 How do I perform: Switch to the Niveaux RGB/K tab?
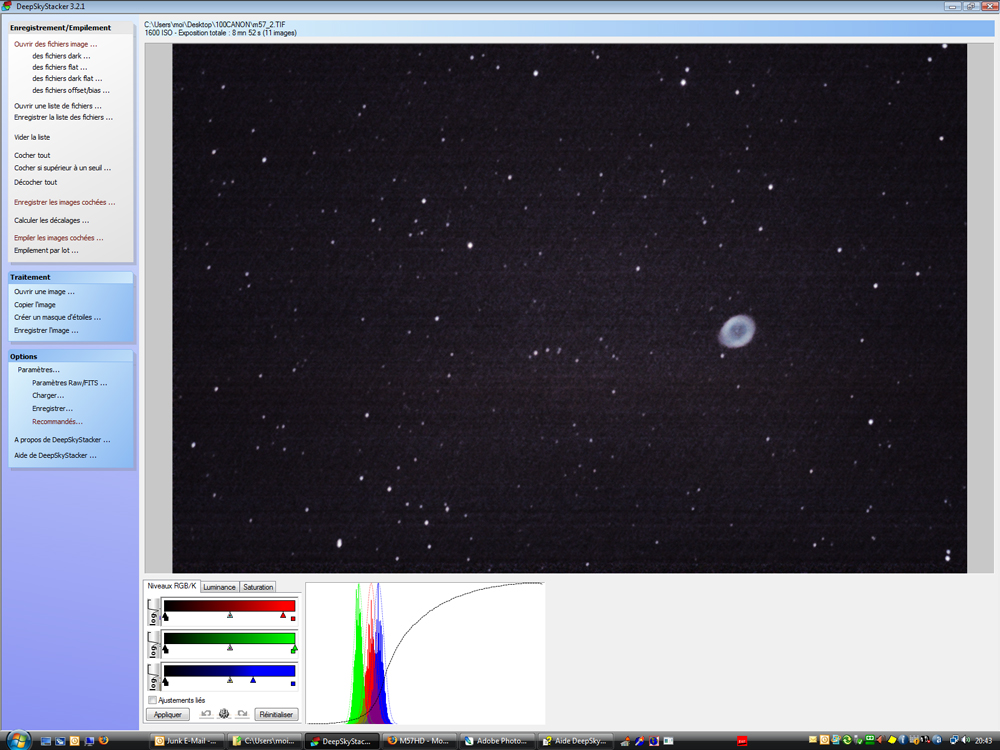click(172, 585)
